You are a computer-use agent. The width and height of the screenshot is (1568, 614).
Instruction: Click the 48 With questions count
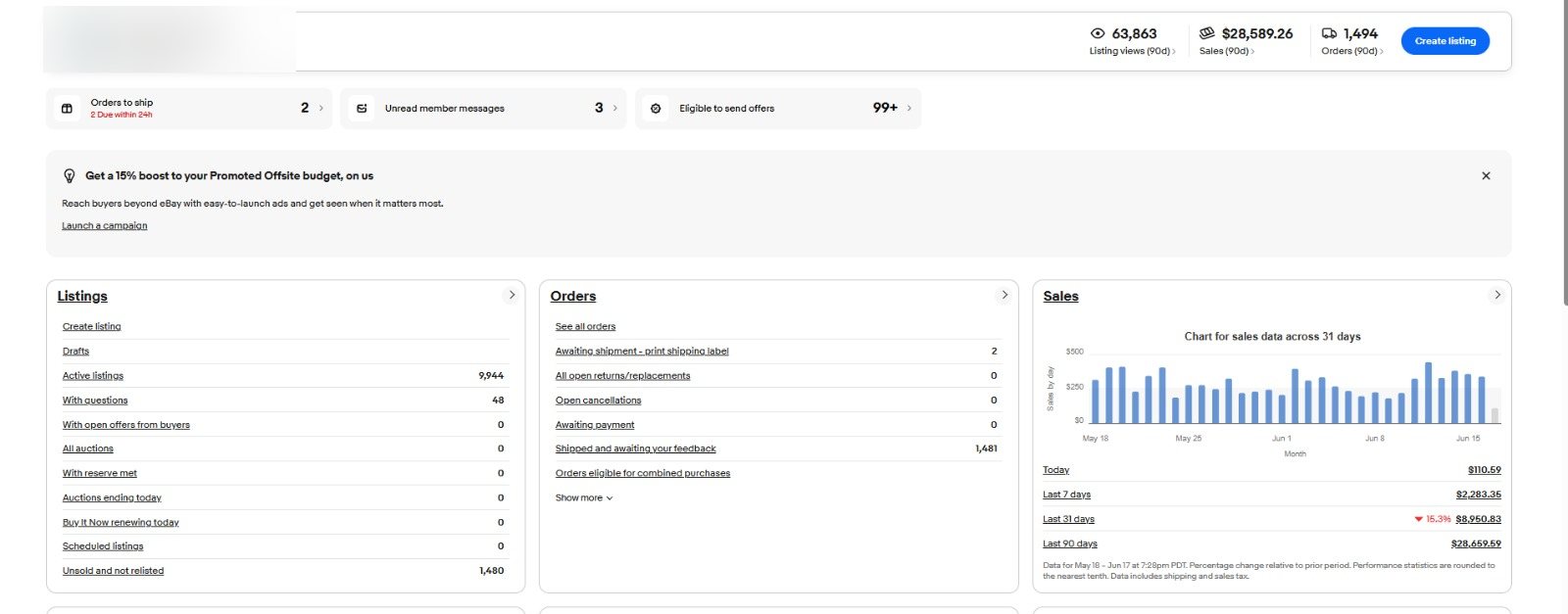(498, 401)
